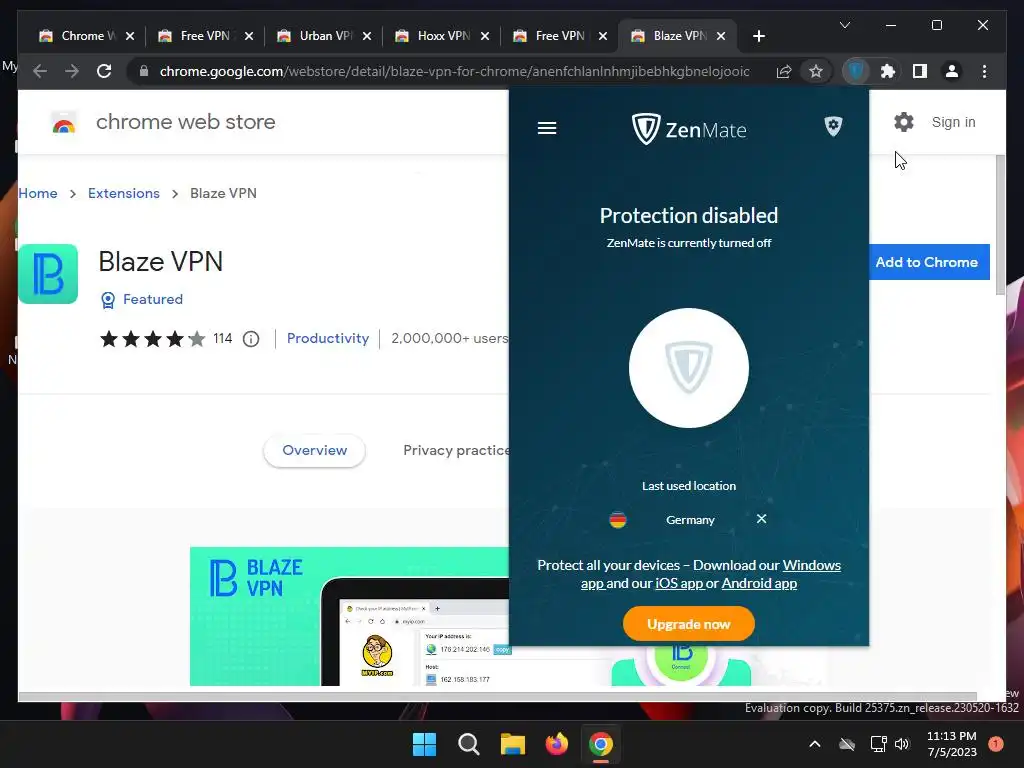Open a new browser tab
The image size is (1024, 768).
coord(758,36)
